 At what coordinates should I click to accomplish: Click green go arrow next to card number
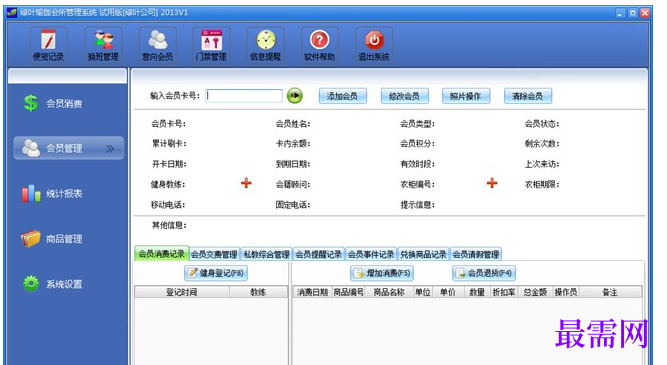pos(295,96)
